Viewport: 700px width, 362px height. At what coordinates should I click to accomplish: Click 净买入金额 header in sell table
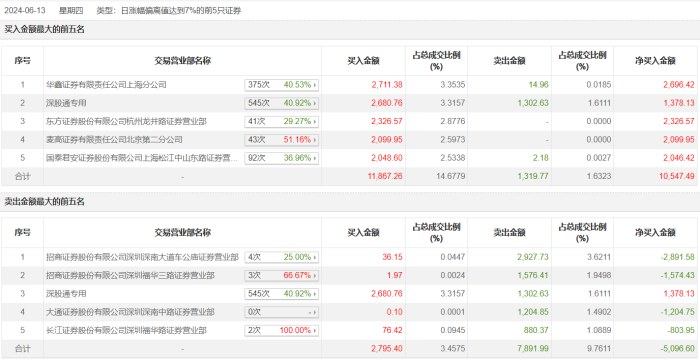[655, 233]
